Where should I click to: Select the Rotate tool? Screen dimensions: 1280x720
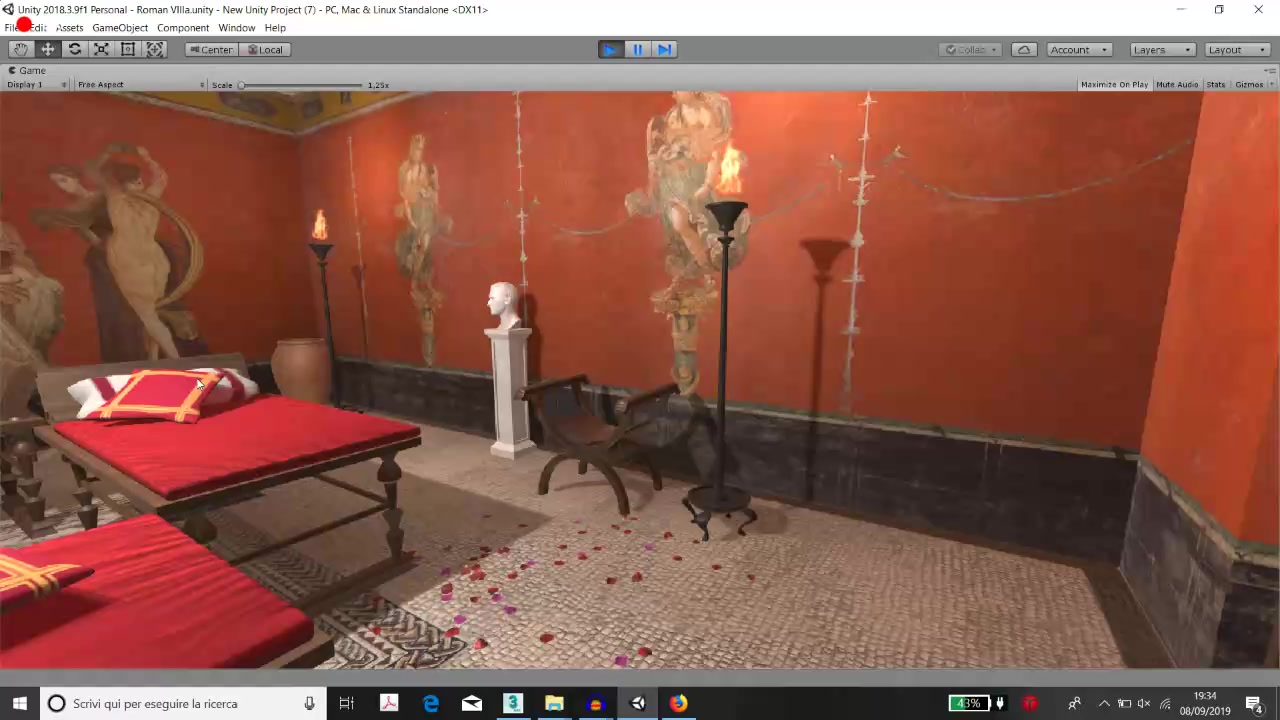click(74, 49)
